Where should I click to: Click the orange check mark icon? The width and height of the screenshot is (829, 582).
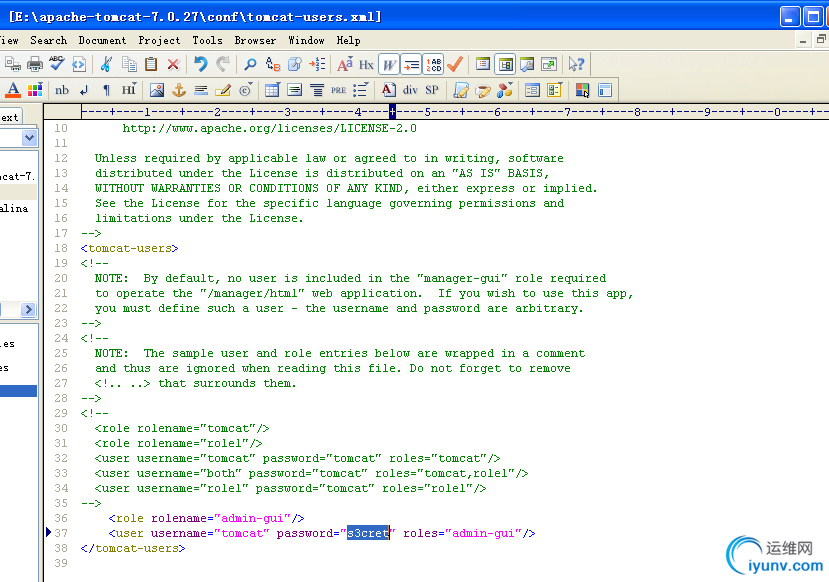click(x=455, y=64)
